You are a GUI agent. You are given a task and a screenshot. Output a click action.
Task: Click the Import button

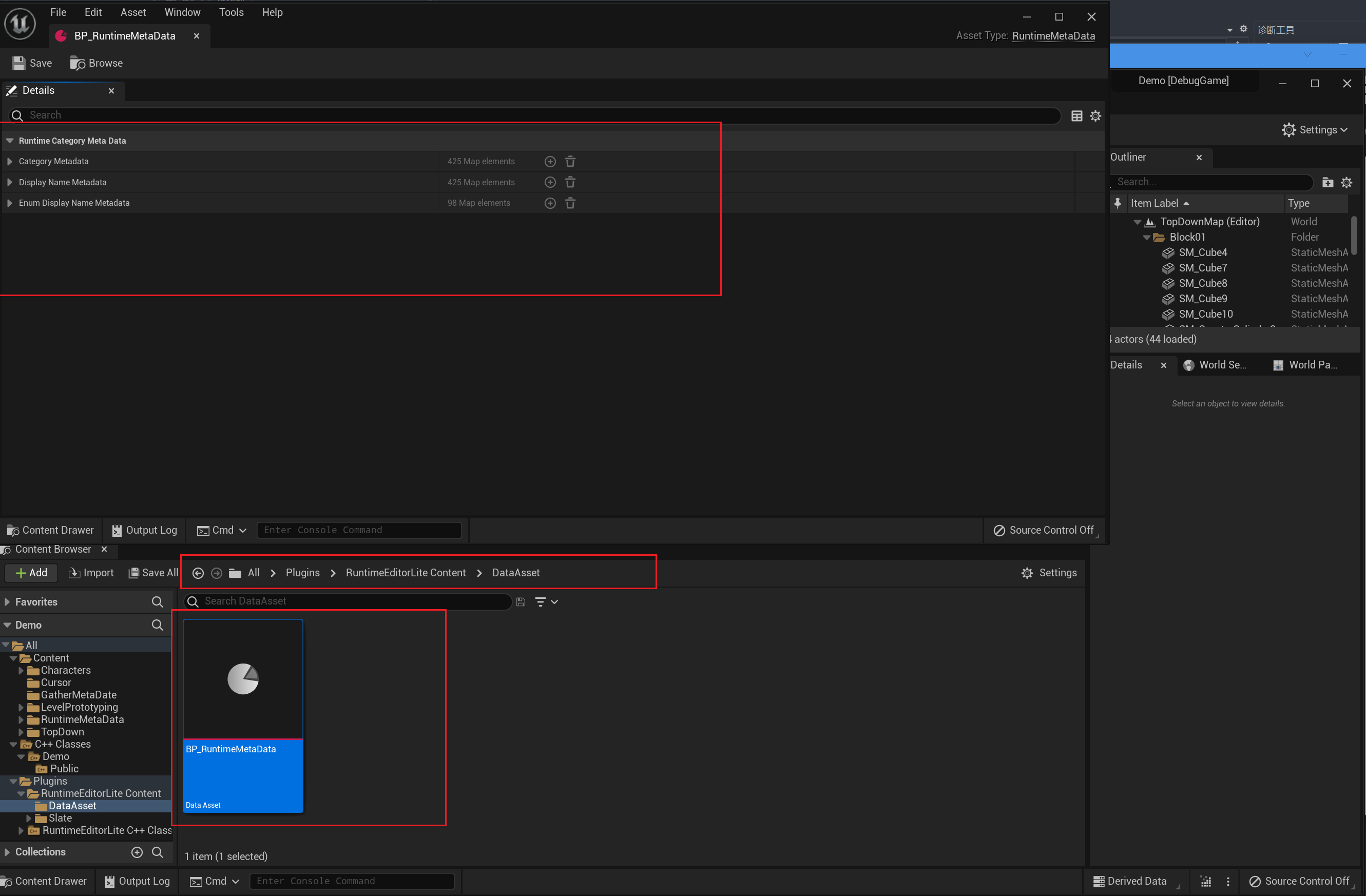tap(91, 573)
